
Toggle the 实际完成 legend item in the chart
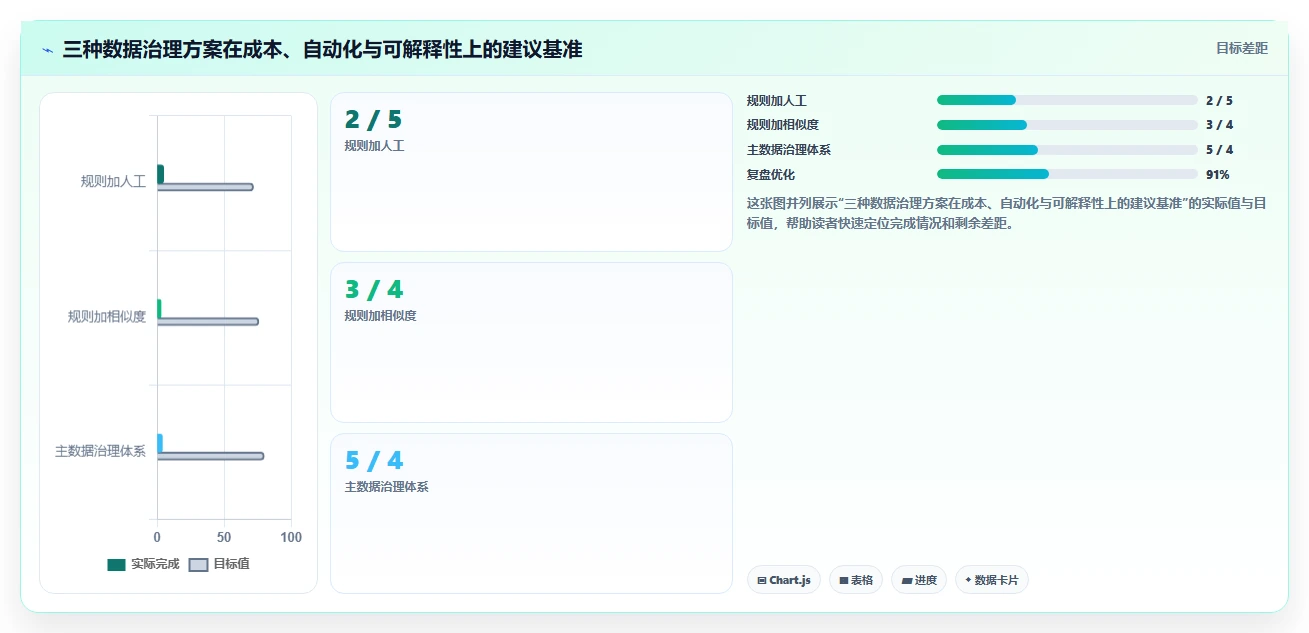143,564
